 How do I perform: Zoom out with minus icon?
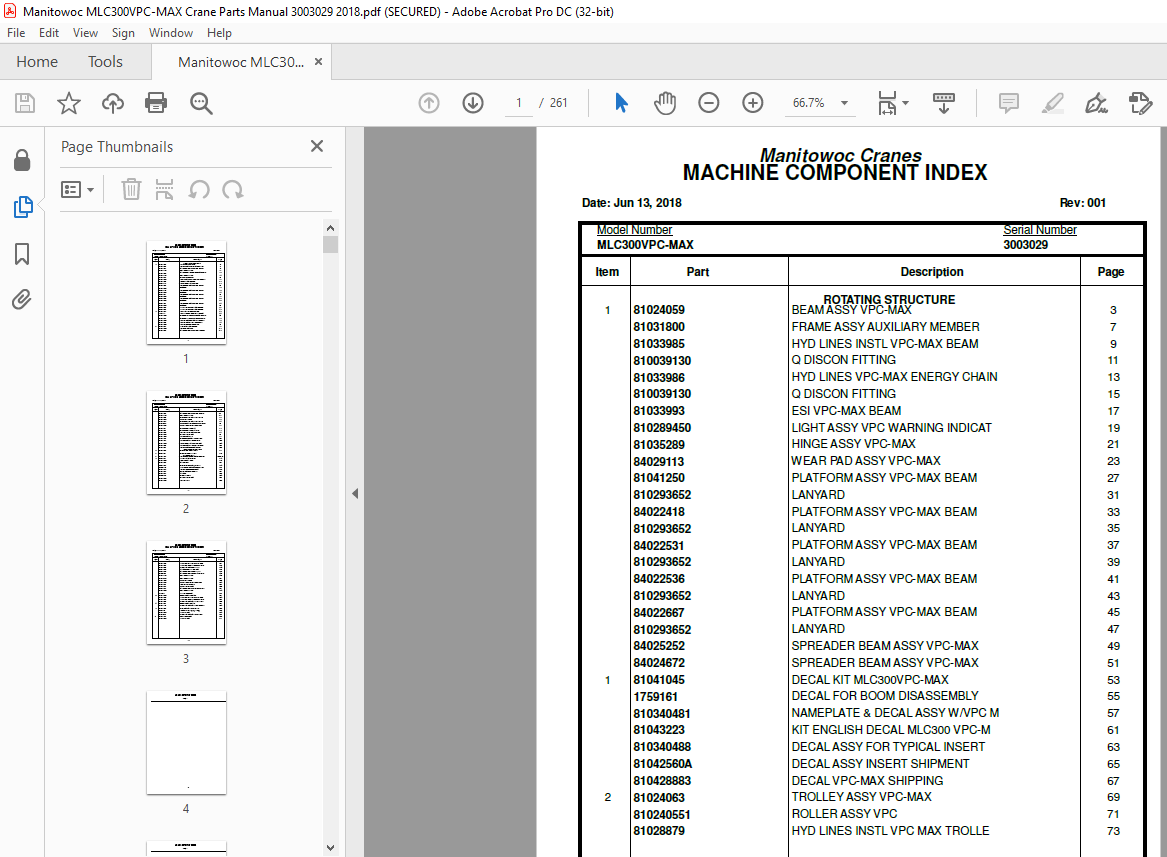(709, 103)
